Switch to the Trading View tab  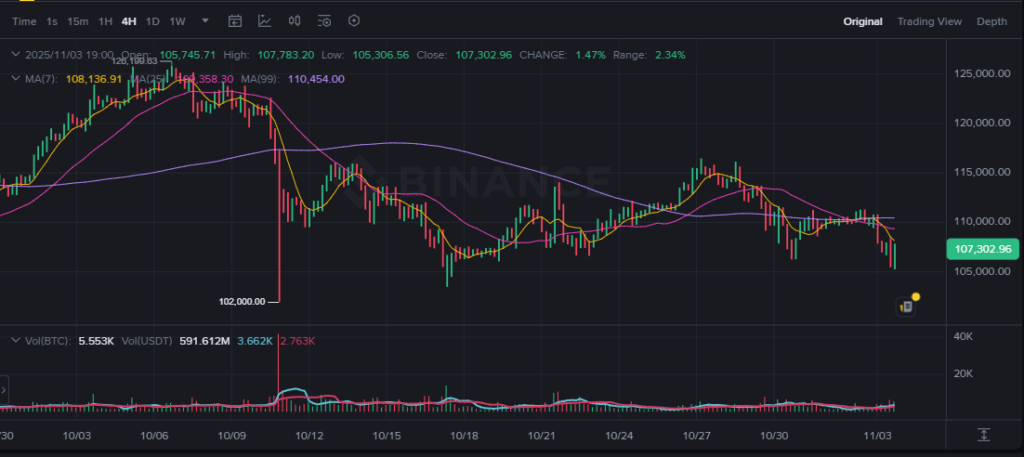pos(929,21)
